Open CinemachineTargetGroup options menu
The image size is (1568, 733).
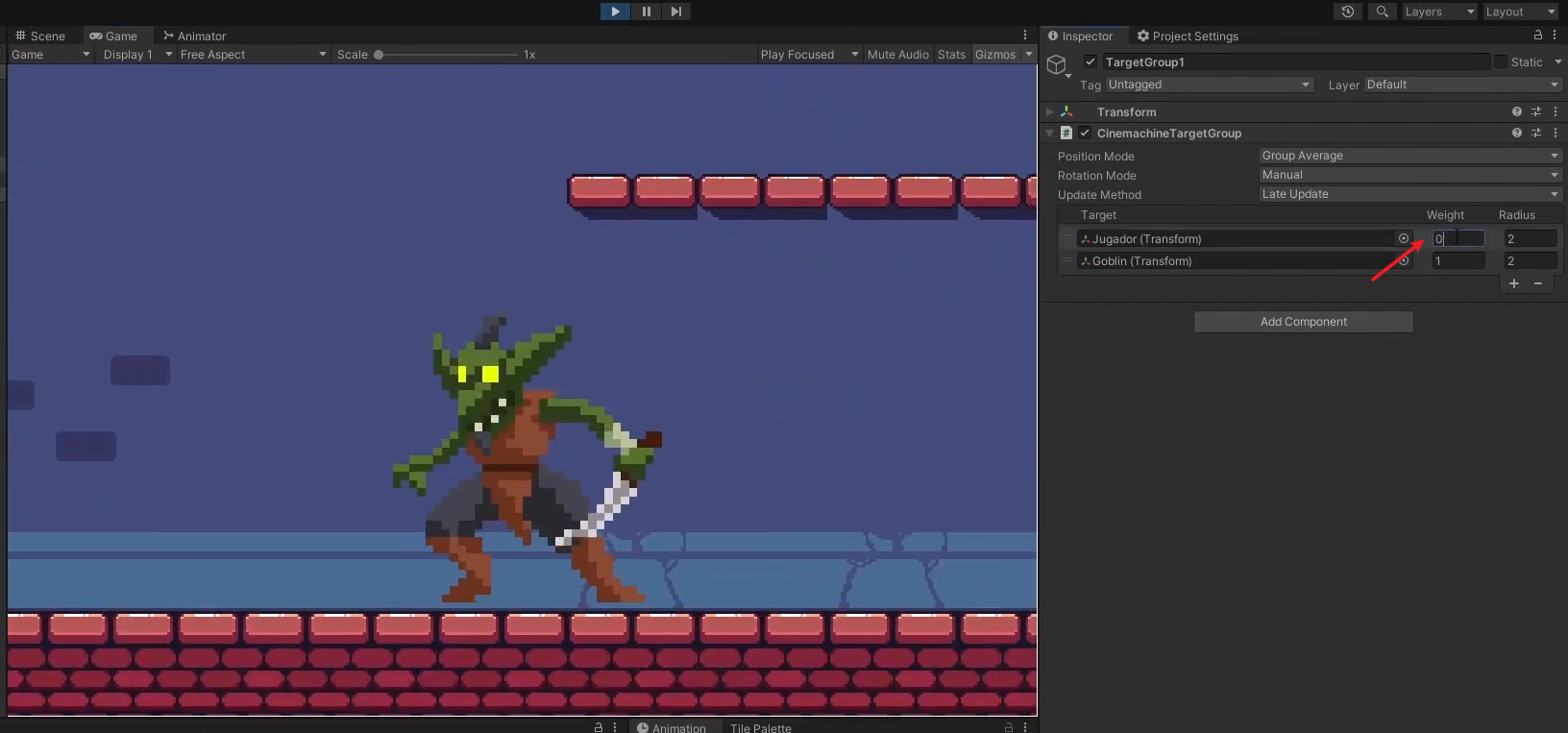1556,133
